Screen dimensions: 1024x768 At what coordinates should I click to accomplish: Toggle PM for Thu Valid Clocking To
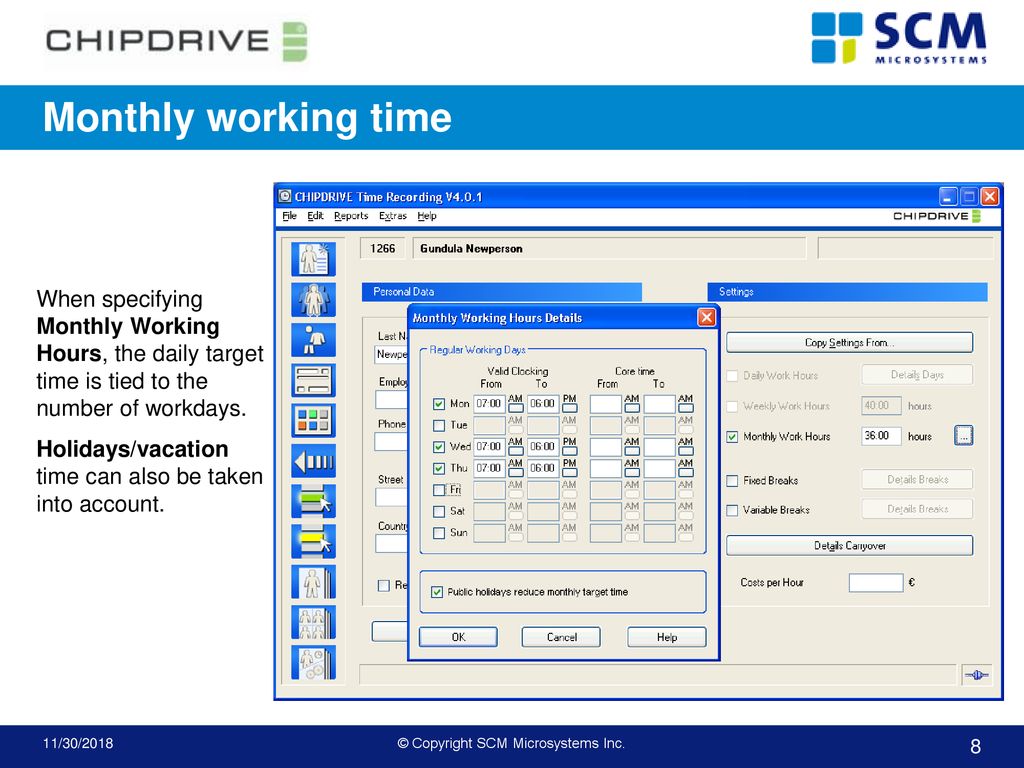pyautogui.click(x=569, y=473)
